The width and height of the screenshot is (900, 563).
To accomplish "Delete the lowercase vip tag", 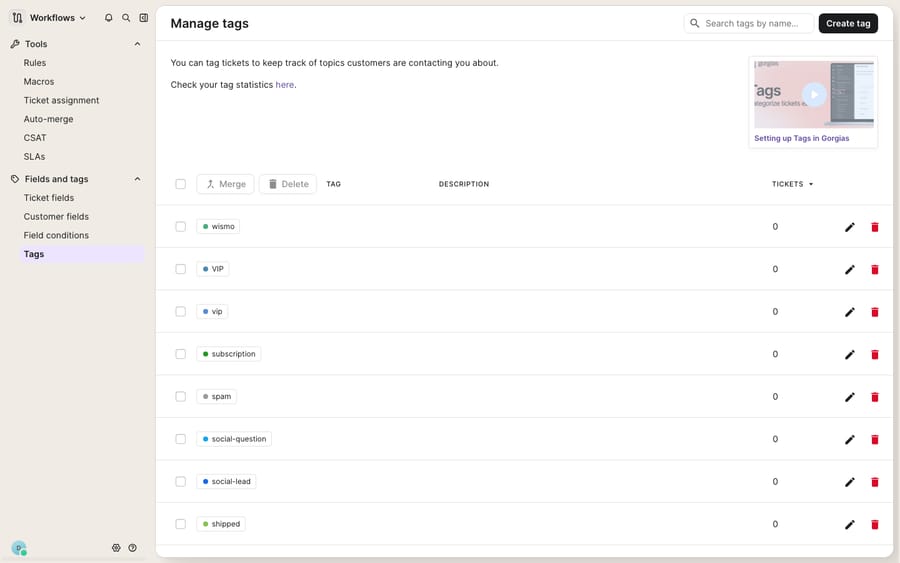I will (875, 312).
